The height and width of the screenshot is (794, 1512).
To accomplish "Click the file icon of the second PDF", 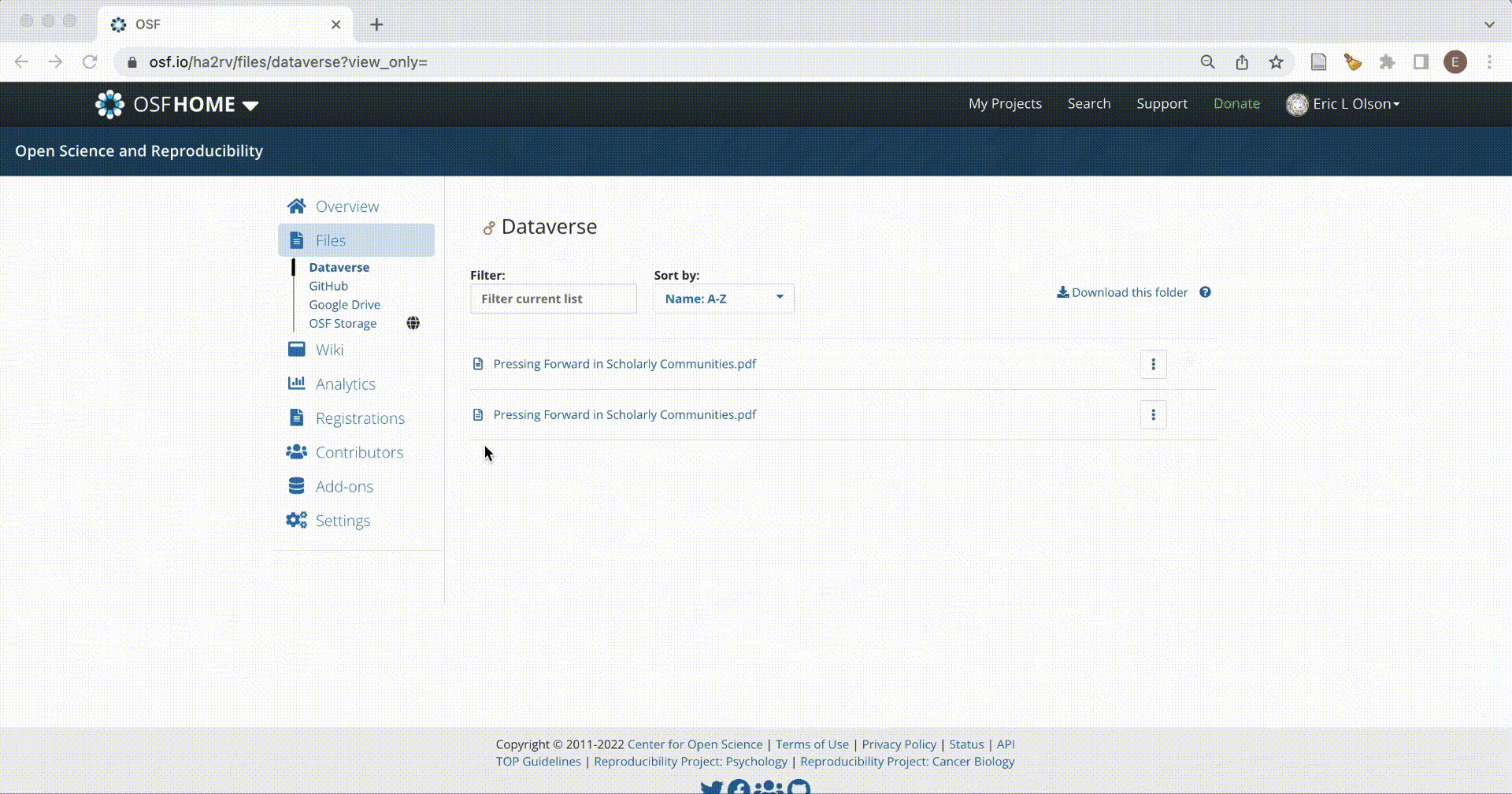I will [x=477, y=414].
